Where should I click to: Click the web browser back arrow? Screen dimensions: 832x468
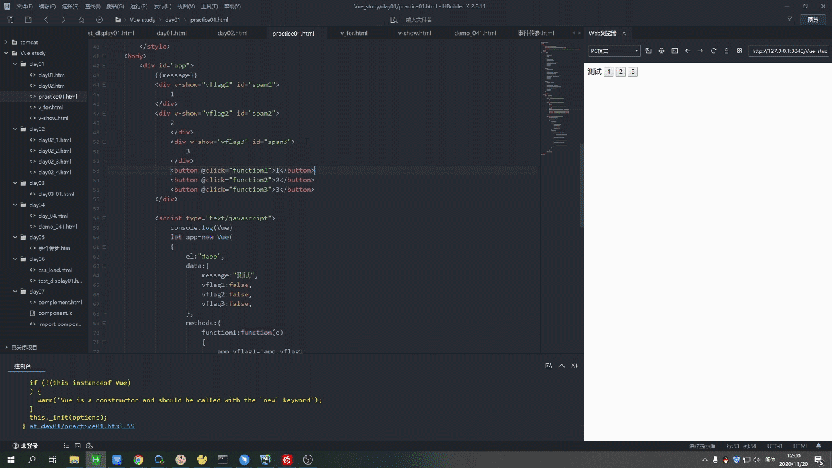(687, 51)
